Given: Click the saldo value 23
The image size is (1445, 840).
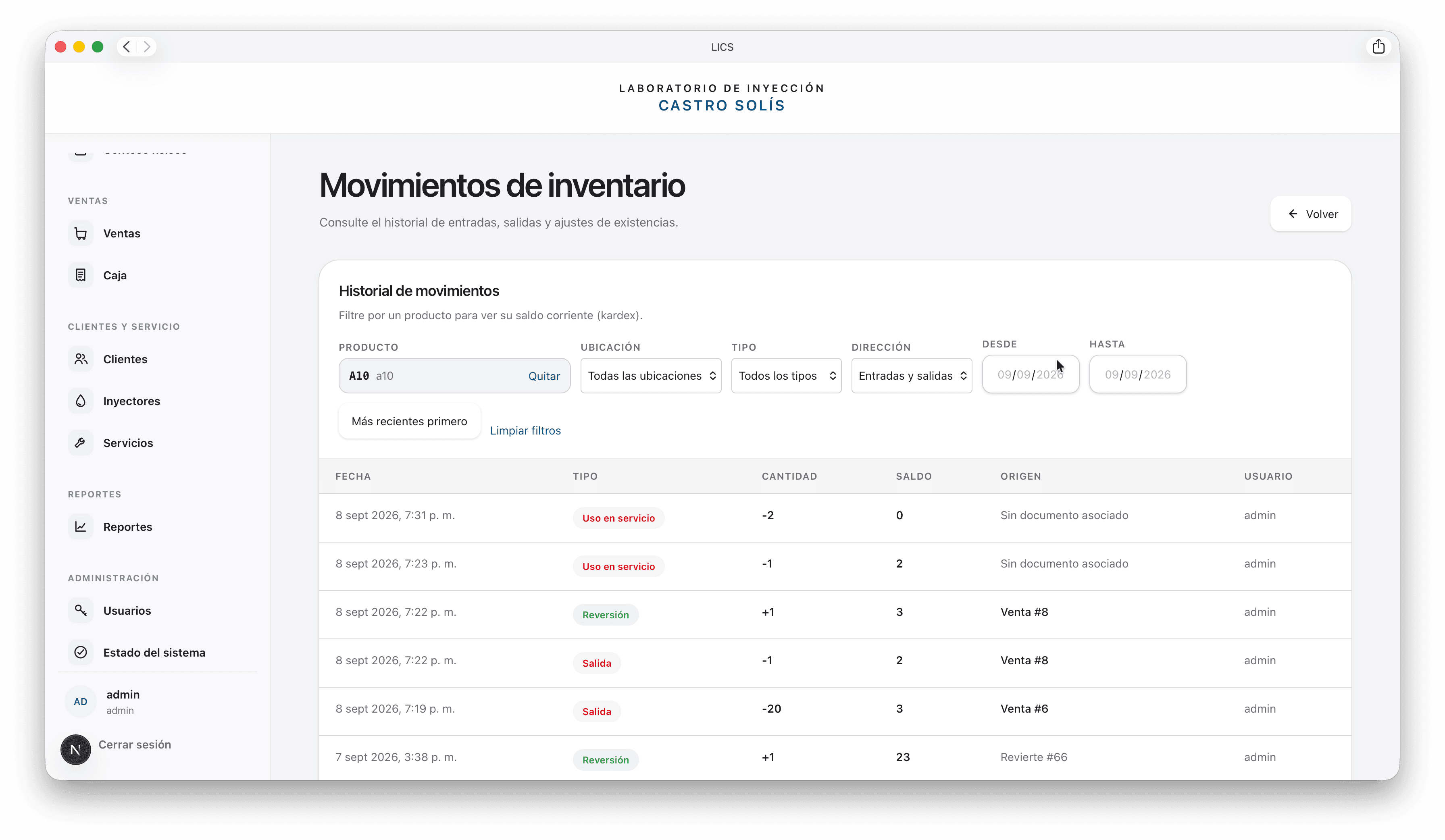Looking at the screenshot, I should (x=903, y=757).
